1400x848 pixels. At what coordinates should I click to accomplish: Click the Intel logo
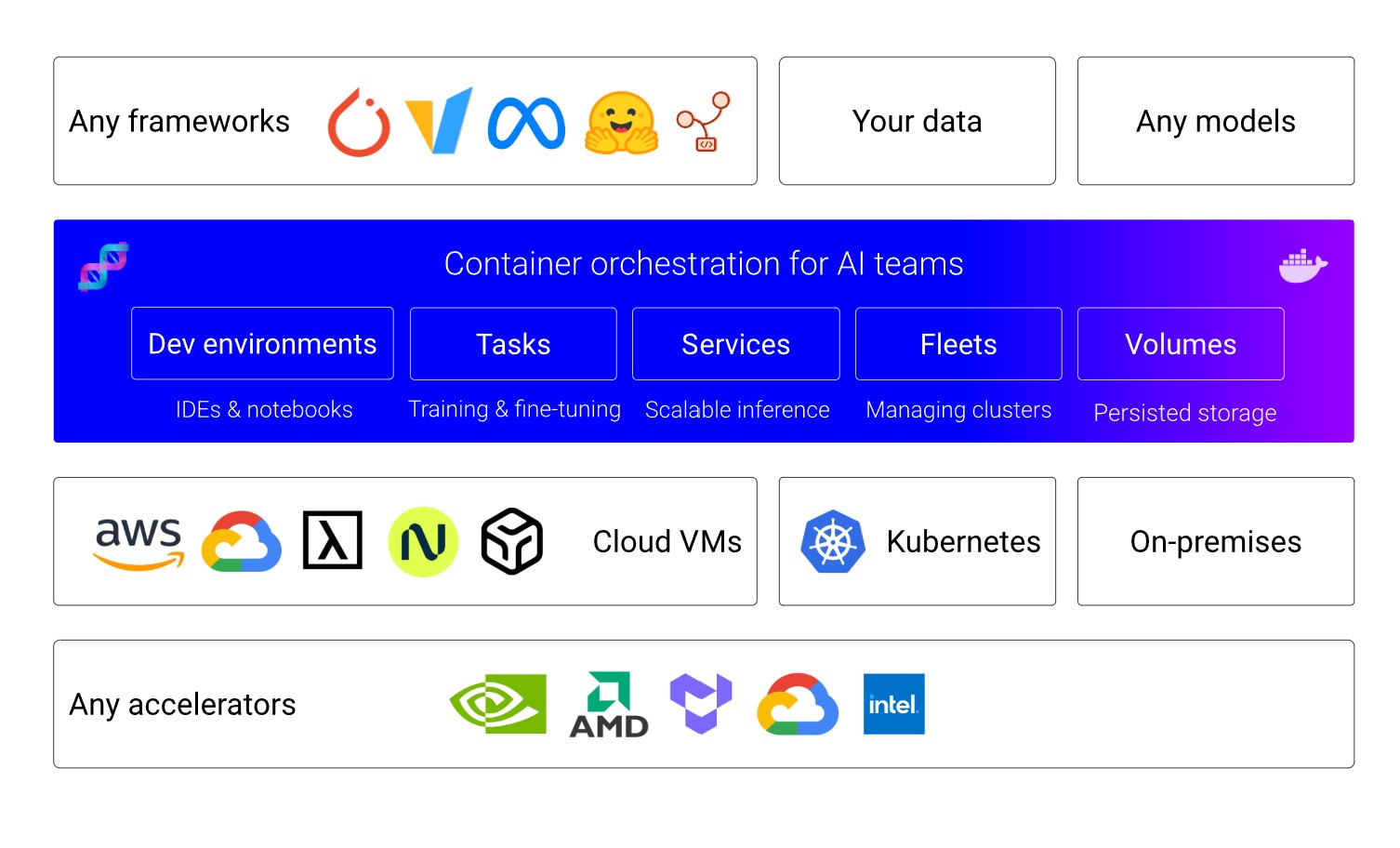[x=893, y=704]
